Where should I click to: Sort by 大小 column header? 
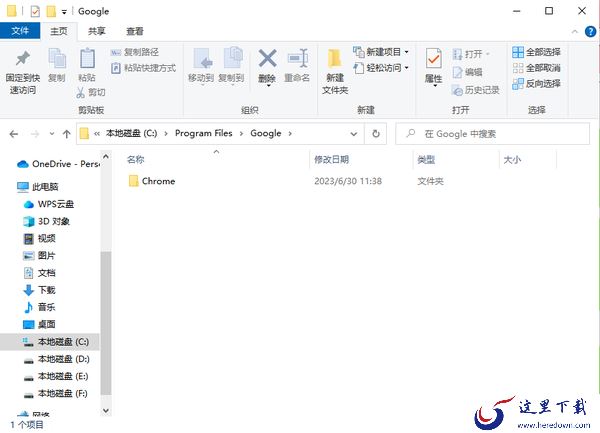512,160
